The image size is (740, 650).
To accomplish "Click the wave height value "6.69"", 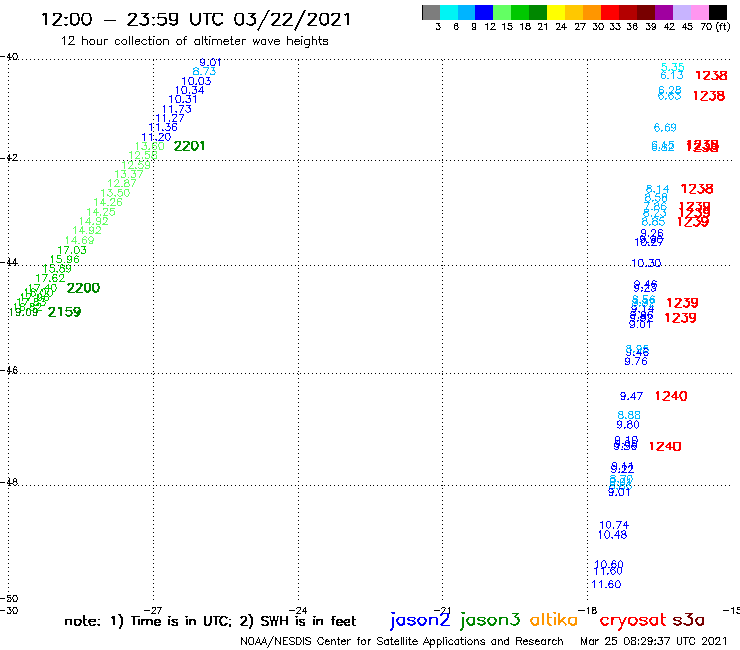I will (665, 127).
